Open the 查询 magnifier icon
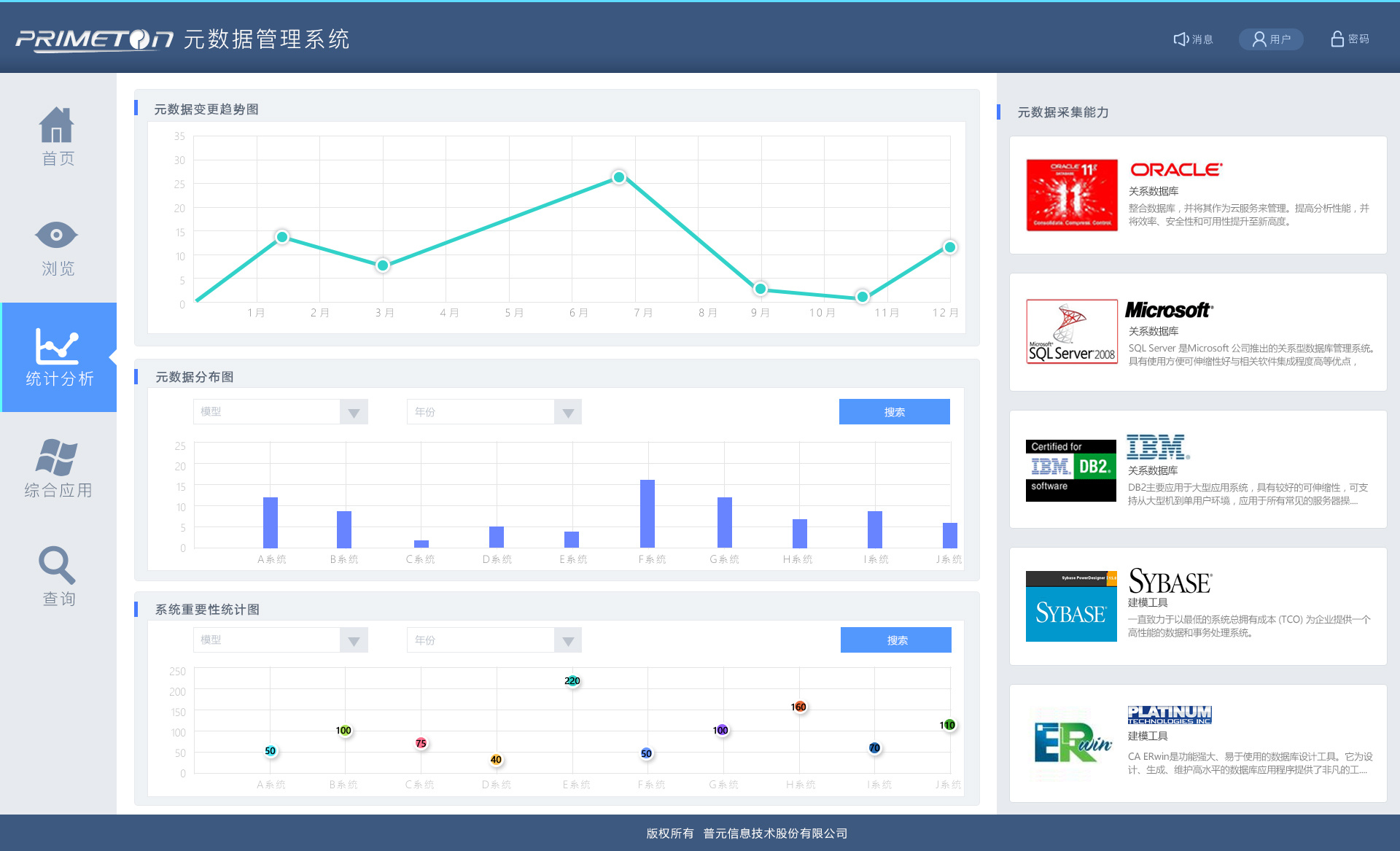This screenshot has height=851, width=1400. 56,565
